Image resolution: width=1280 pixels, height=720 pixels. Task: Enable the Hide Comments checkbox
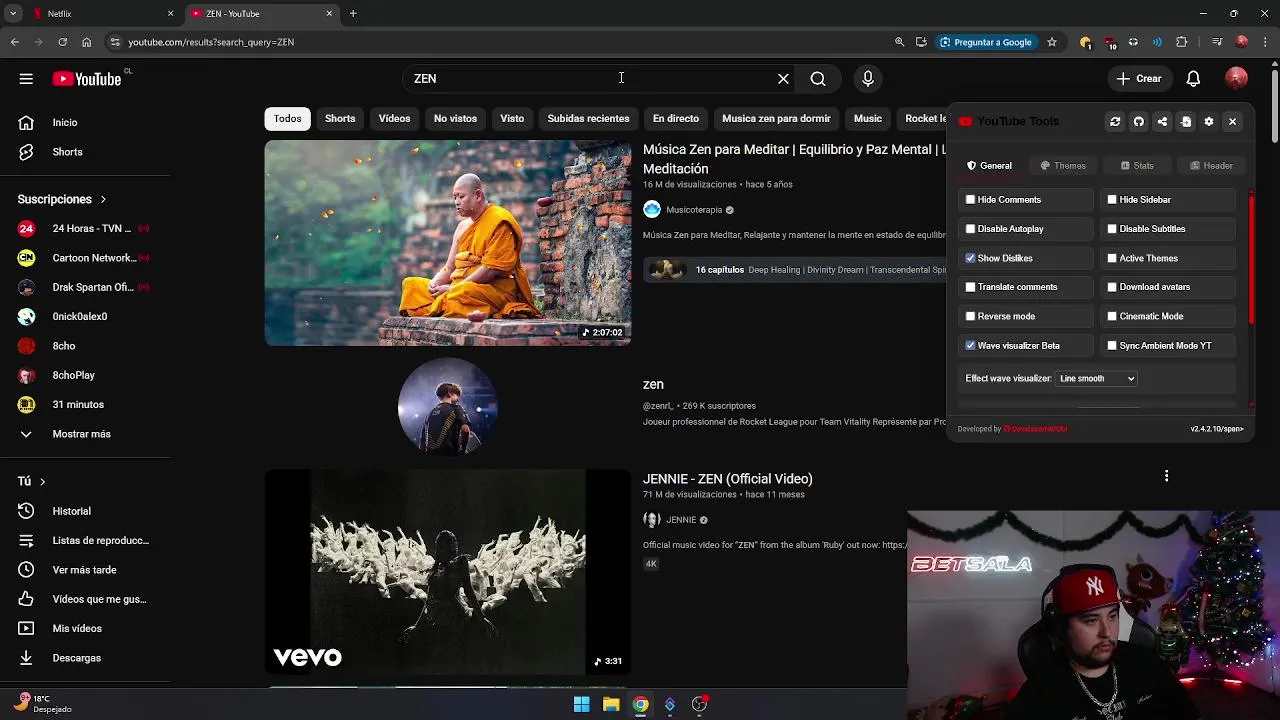970,200
